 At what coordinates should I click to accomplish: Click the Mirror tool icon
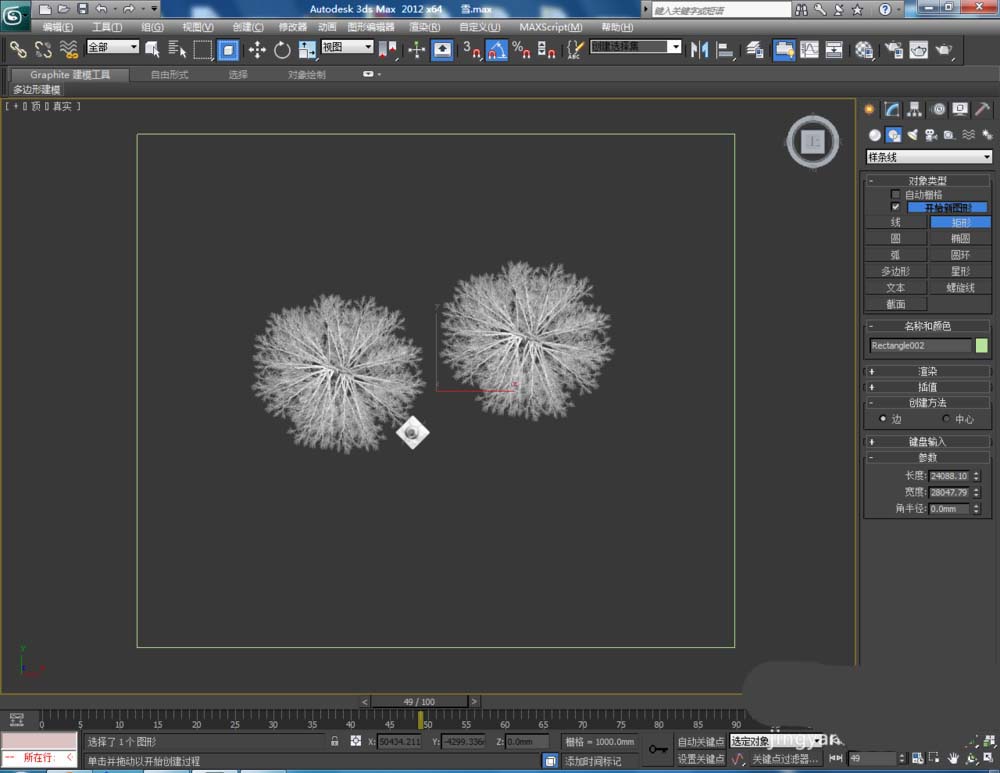(700, 50)
